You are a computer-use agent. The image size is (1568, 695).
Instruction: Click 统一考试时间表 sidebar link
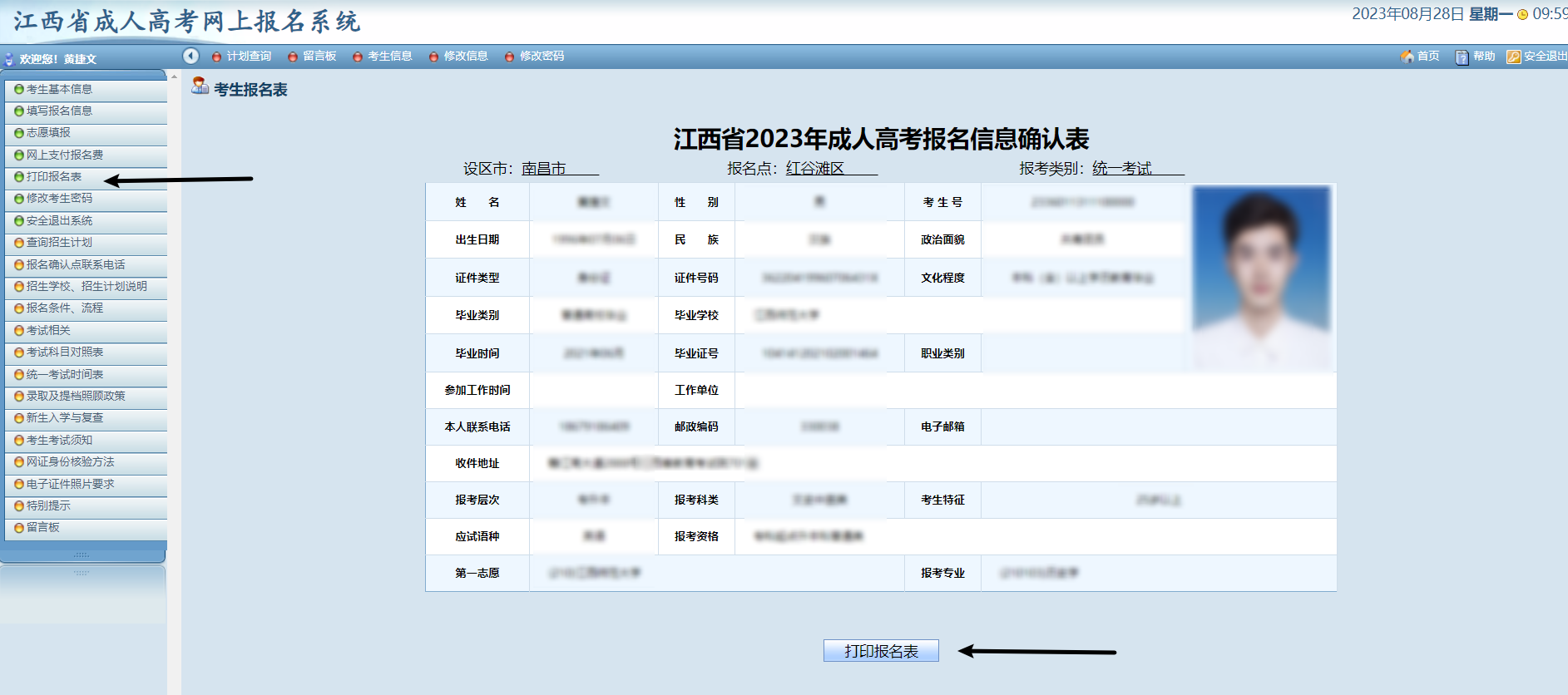coord(65,374)
